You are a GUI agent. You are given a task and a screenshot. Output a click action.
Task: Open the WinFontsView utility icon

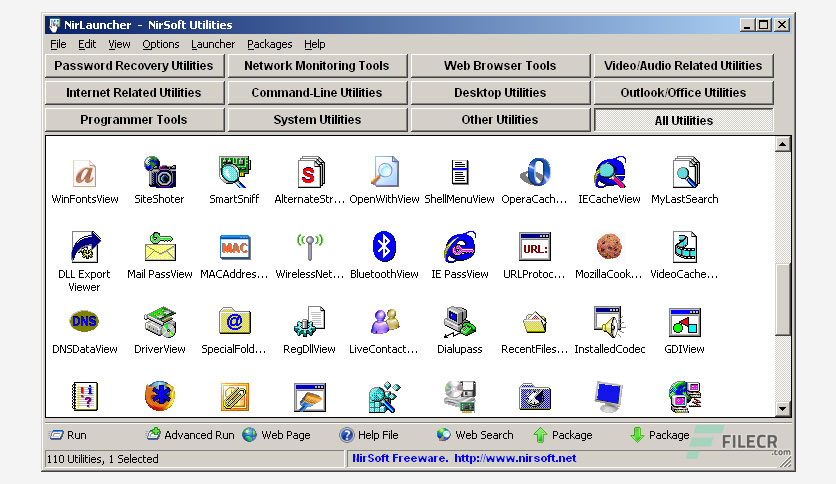click(x=84, y=173)
